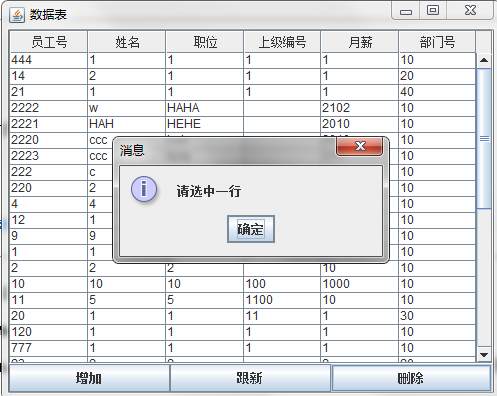This screenshot has height=396, width=497.
Task: Click the department cell 20
Action: click(437, 76)
